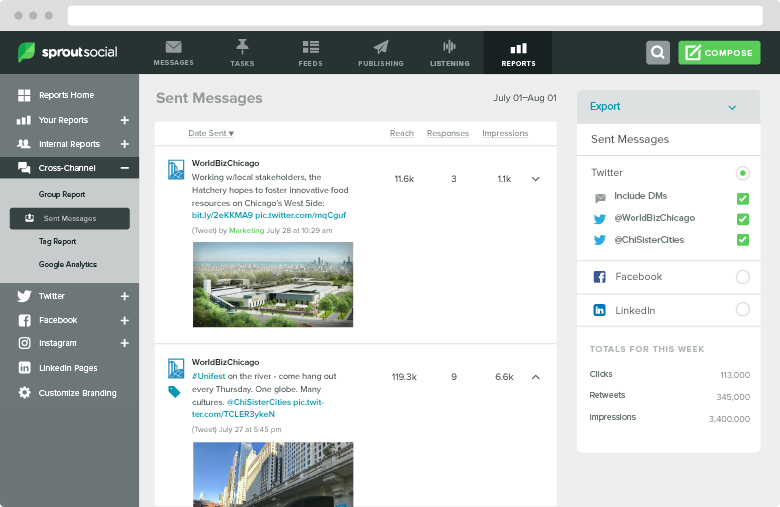Viewport: 780px width, 507px height.
Task: Click the Twitter bird beside @WorldBizChicago
Action: pyautogui.click(x=600, y=219)
